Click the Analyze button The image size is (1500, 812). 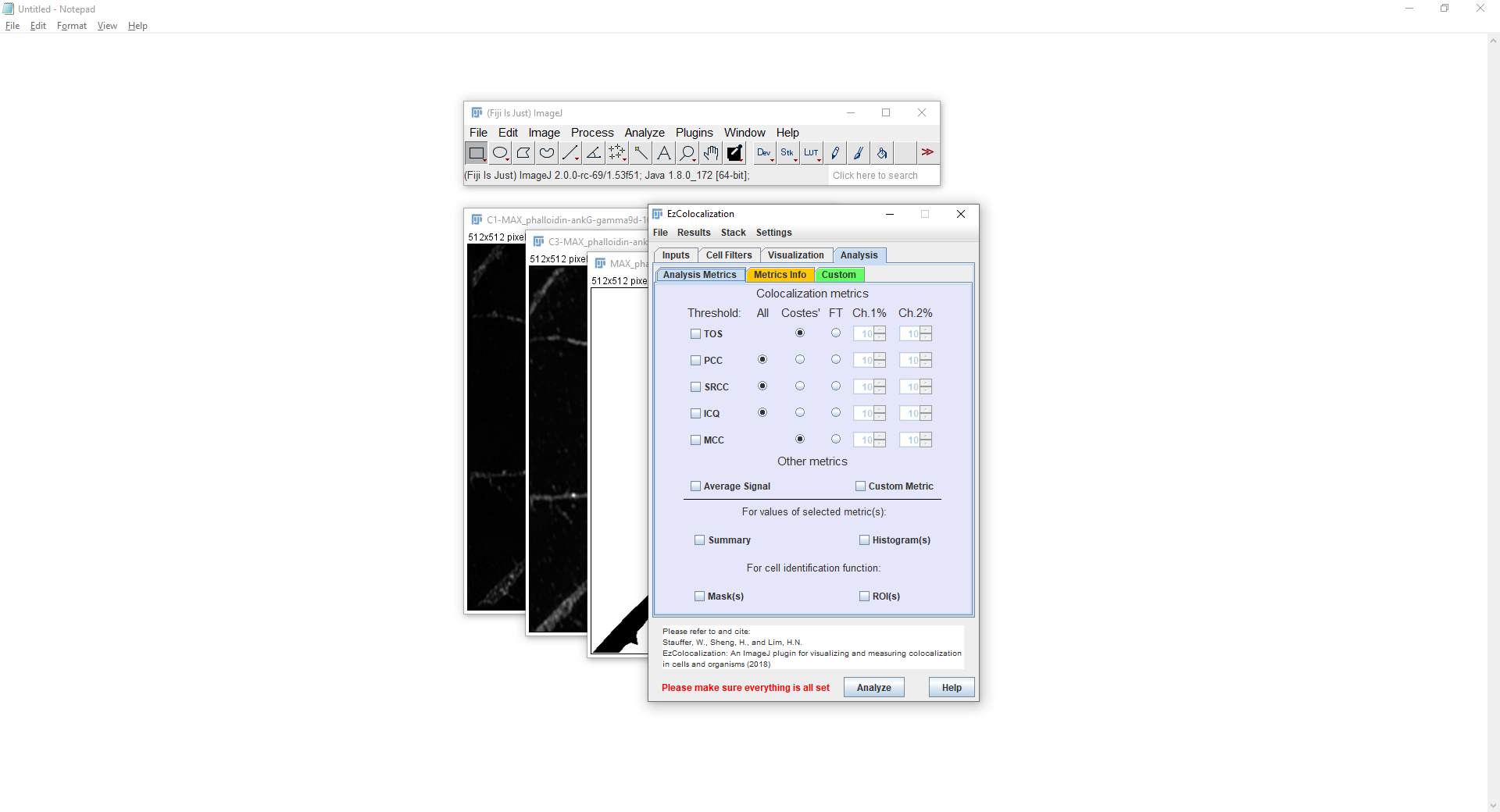874,688
